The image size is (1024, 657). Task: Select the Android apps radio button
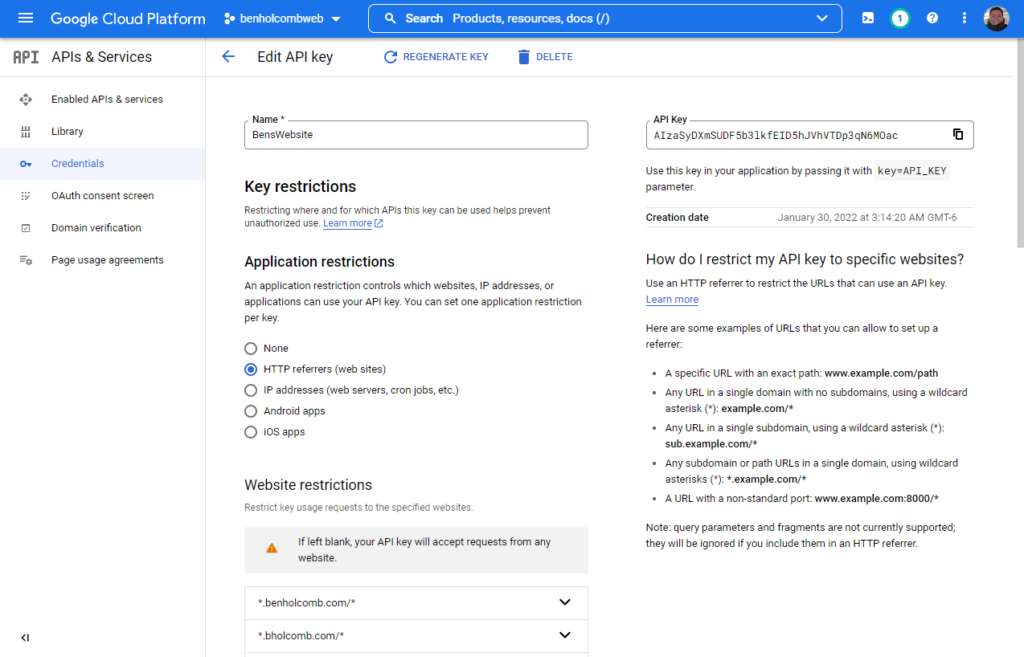pyautogui.click(x=251, y=411)
